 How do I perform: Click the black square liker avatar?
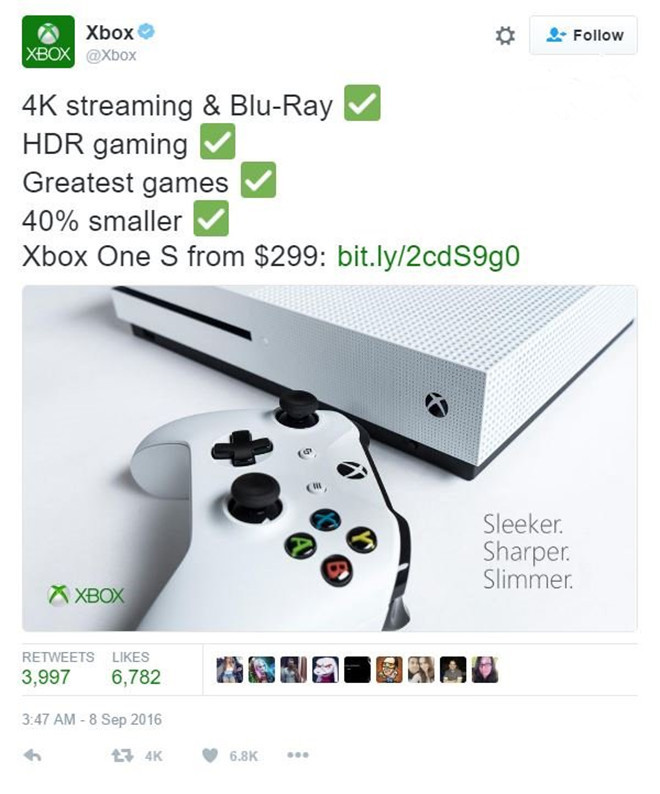[357, 670]
